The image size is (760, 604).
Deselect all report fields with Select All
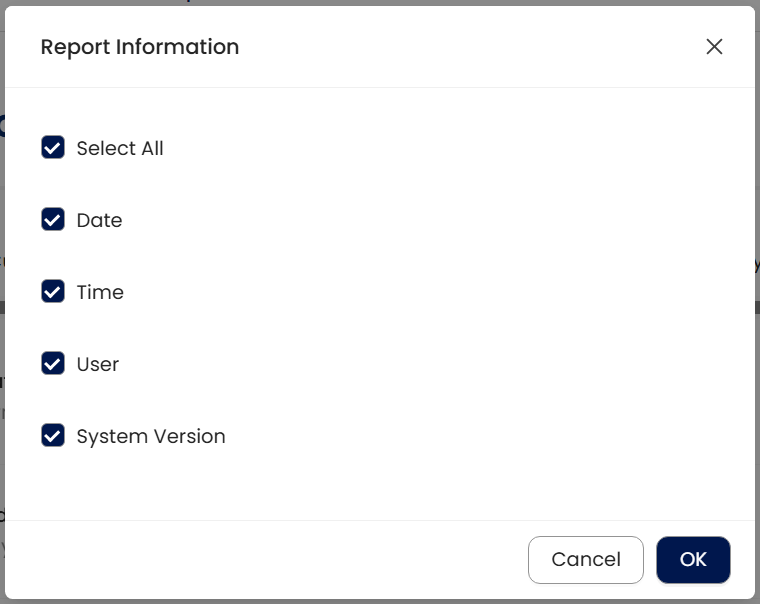click(x=53, y=148)
